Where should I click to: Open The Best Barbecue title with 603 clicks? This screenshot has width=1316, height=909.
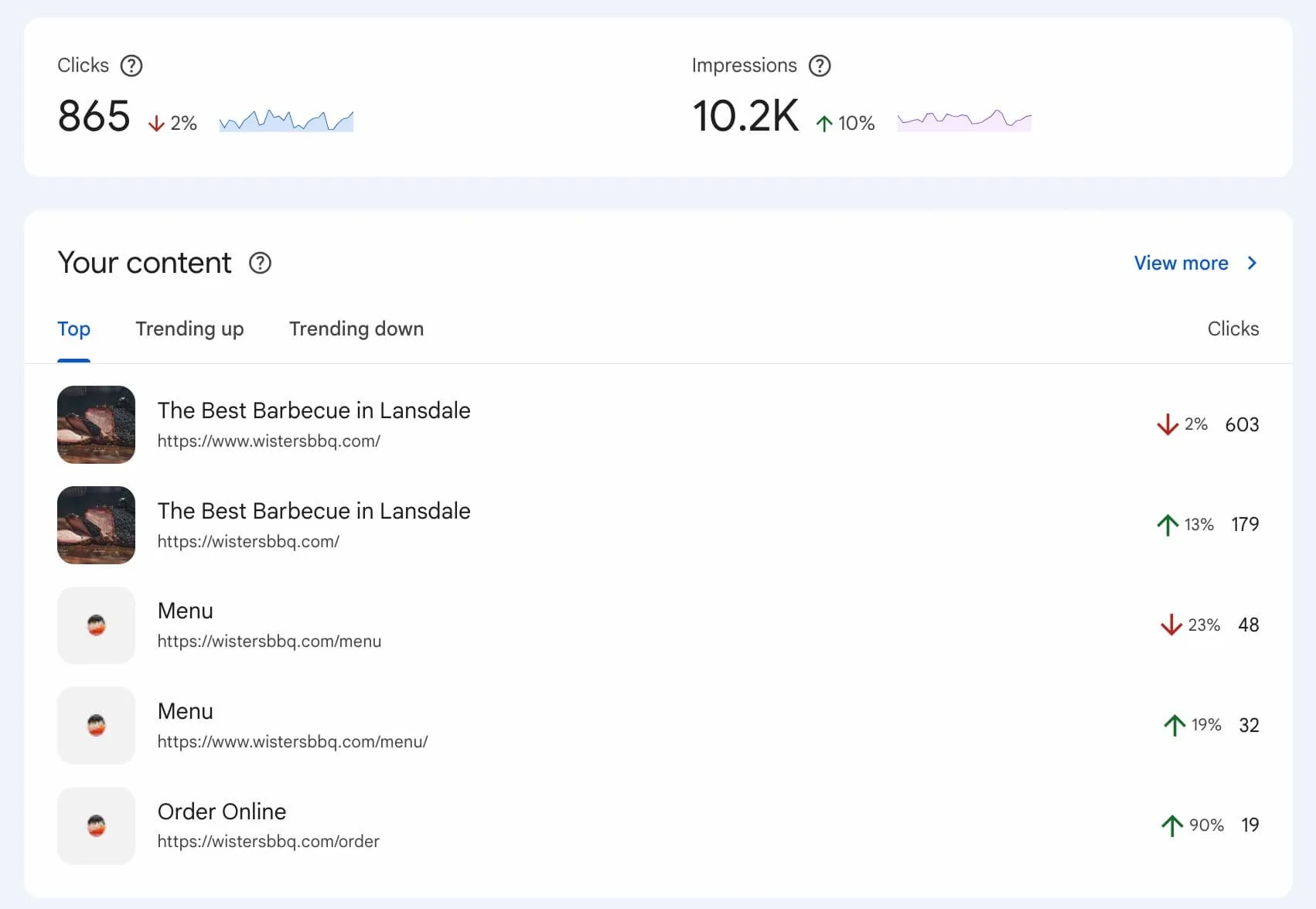tap(314, 410)
